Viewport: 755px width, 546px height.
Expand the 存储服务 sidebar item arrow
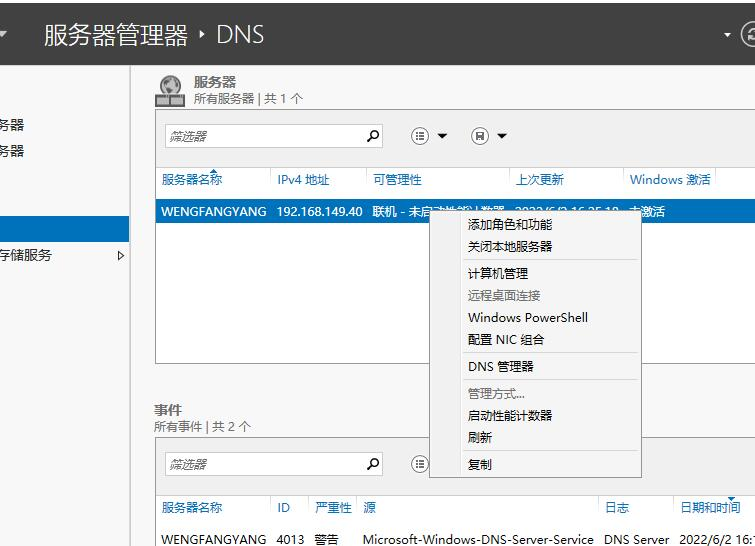[x=121, y=256]
